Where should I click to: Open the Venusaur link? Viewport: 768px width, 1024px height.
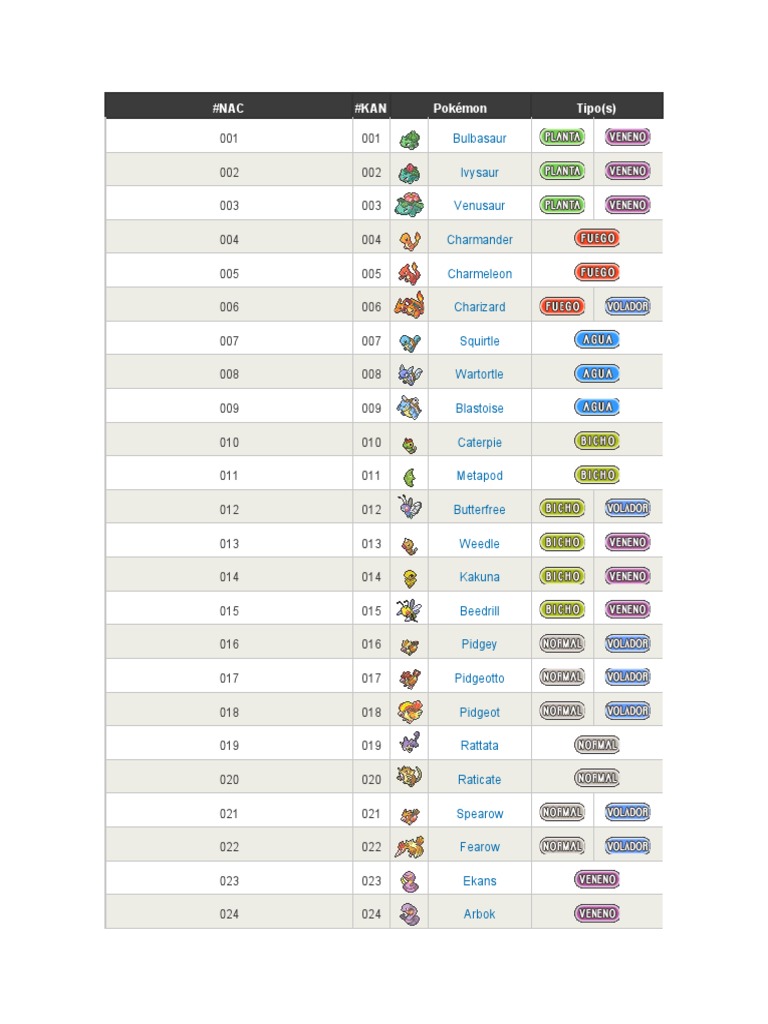click(x=479, y=206)
